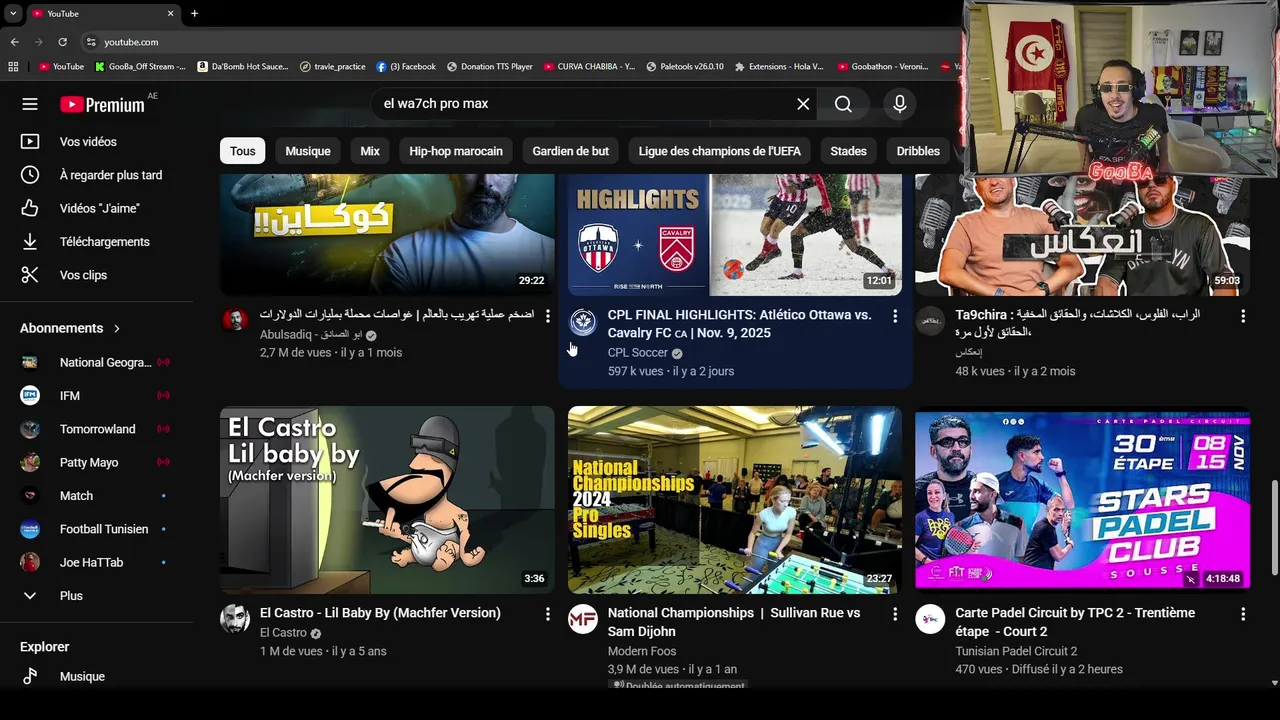Select the Tous filter chip
The height and width of the screenshot is (720, 1280).
(242, 151)
